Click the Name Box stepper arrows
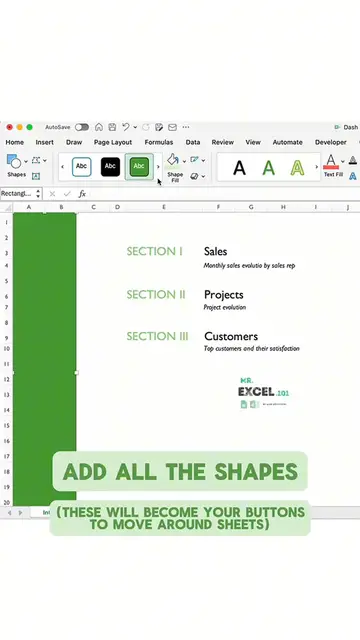Screen dimensions: 360x640 (38, 193)
